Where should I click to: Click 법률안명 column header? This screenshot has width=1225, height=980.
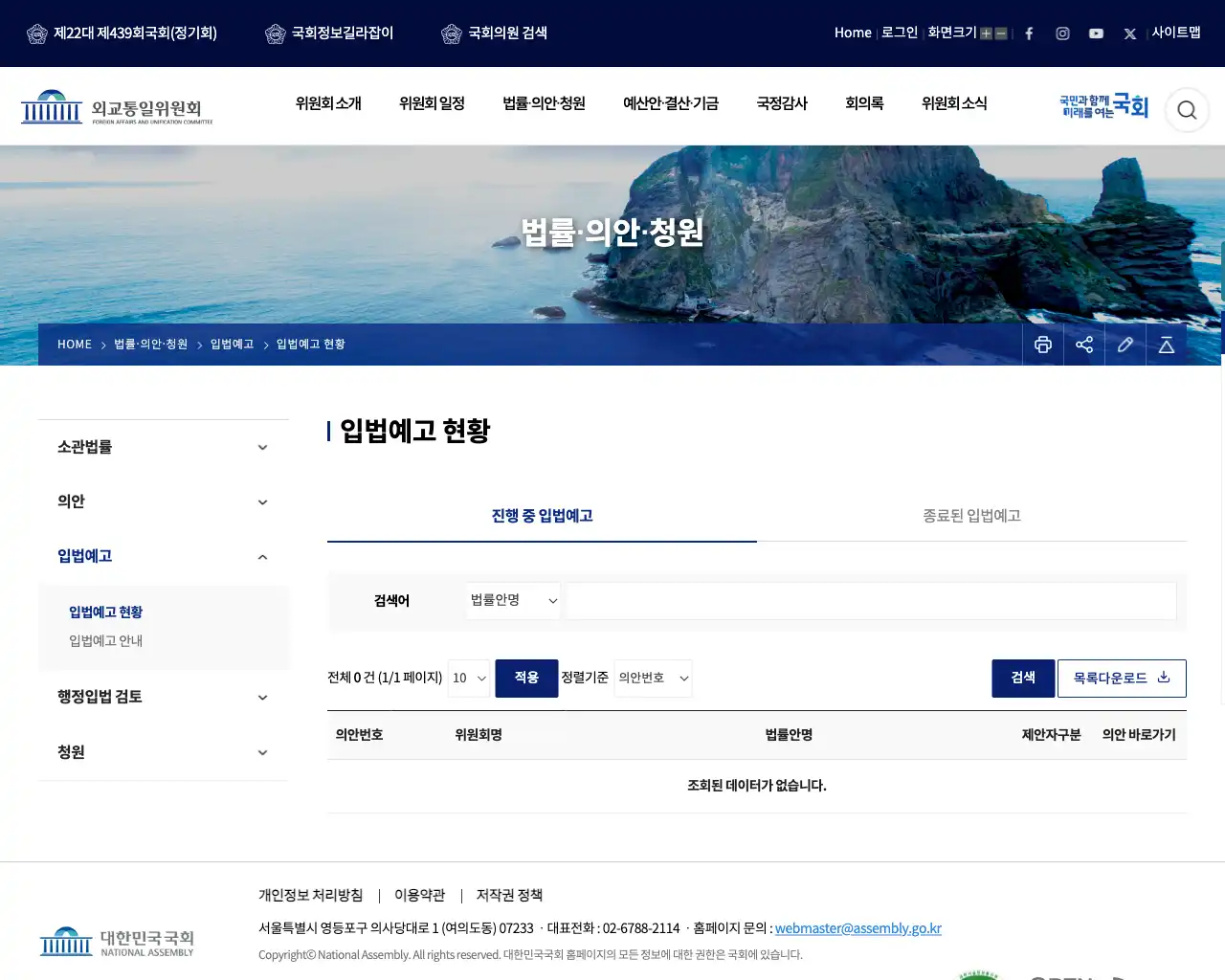pos(789,735)
